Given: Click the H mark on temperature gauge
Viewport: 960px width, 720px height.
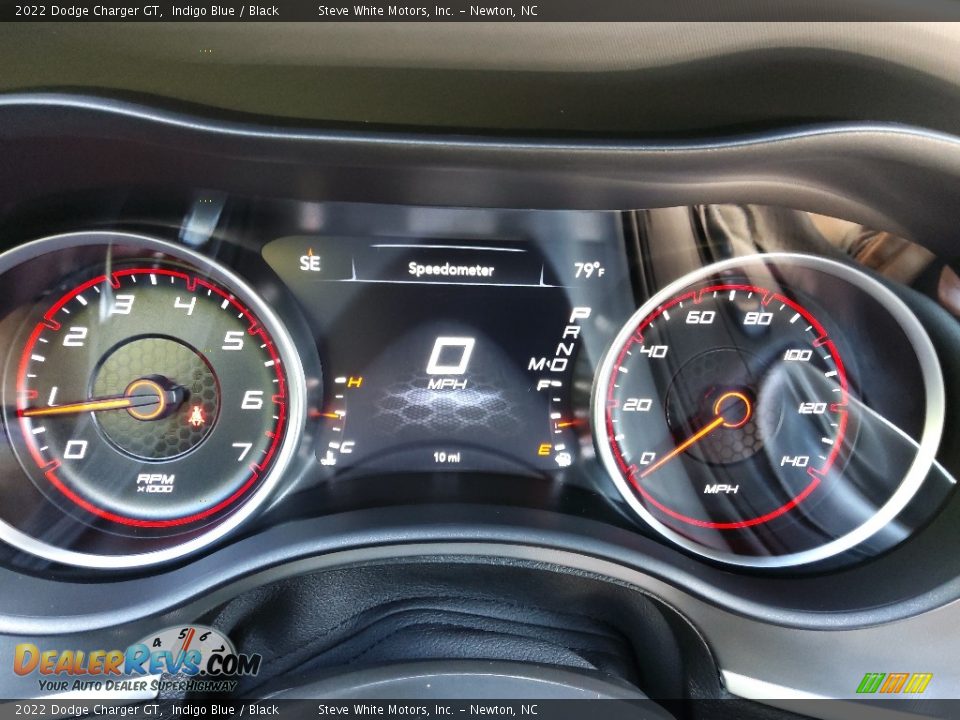Looking at the screenshot, I should [x=354, y=383].
